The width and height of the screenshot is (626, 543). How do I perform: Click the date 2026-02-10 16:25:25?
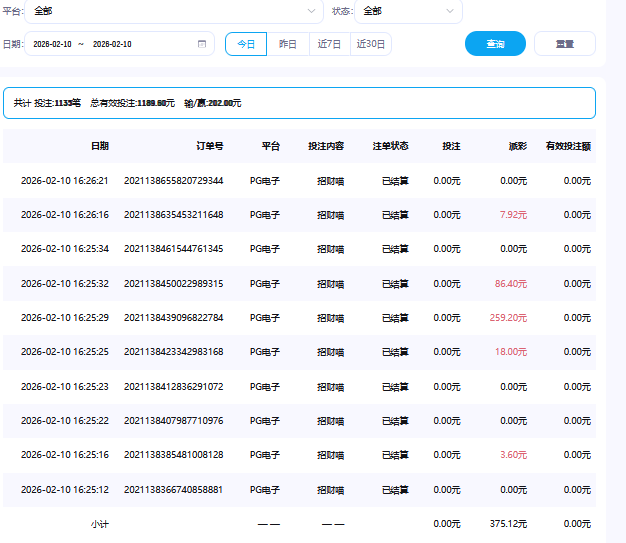pyautogui.click(x=65, y=352)
